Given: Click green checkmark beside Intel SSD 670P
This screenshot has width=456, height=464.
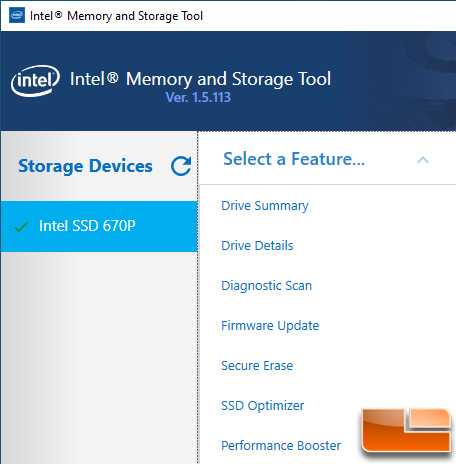Looking at the screenshot, I should (21, 226).
